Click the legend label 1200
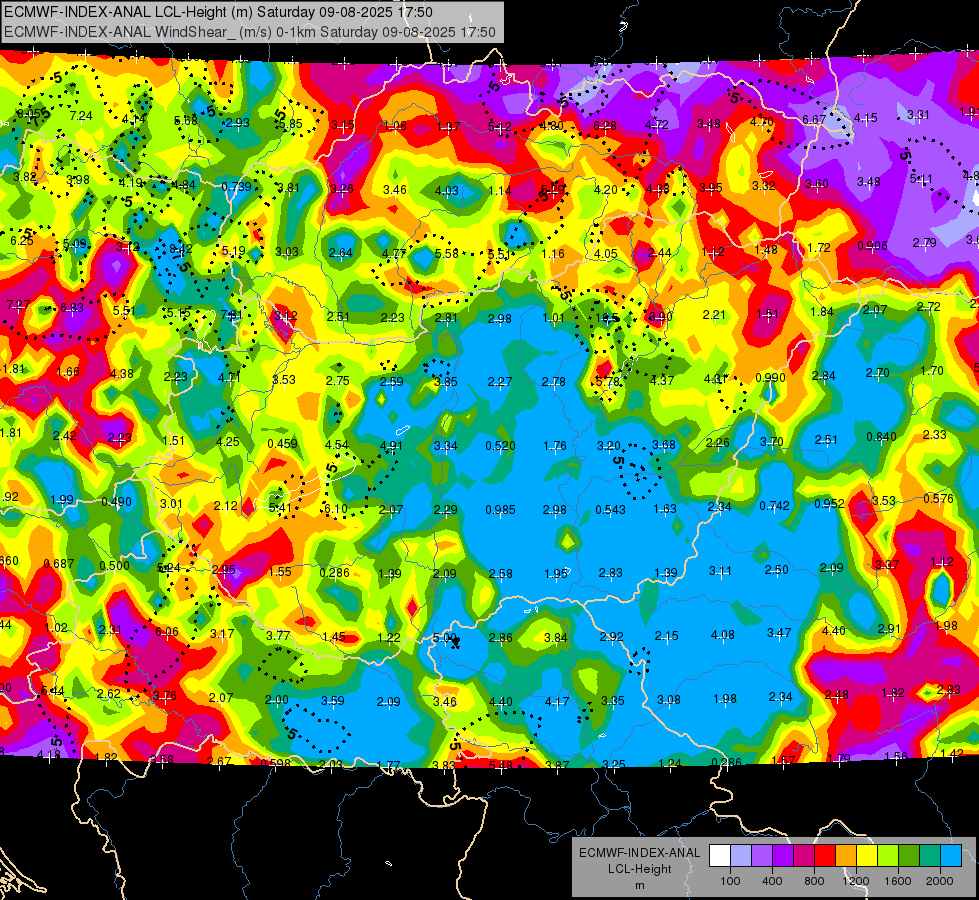 click(855, 881)
